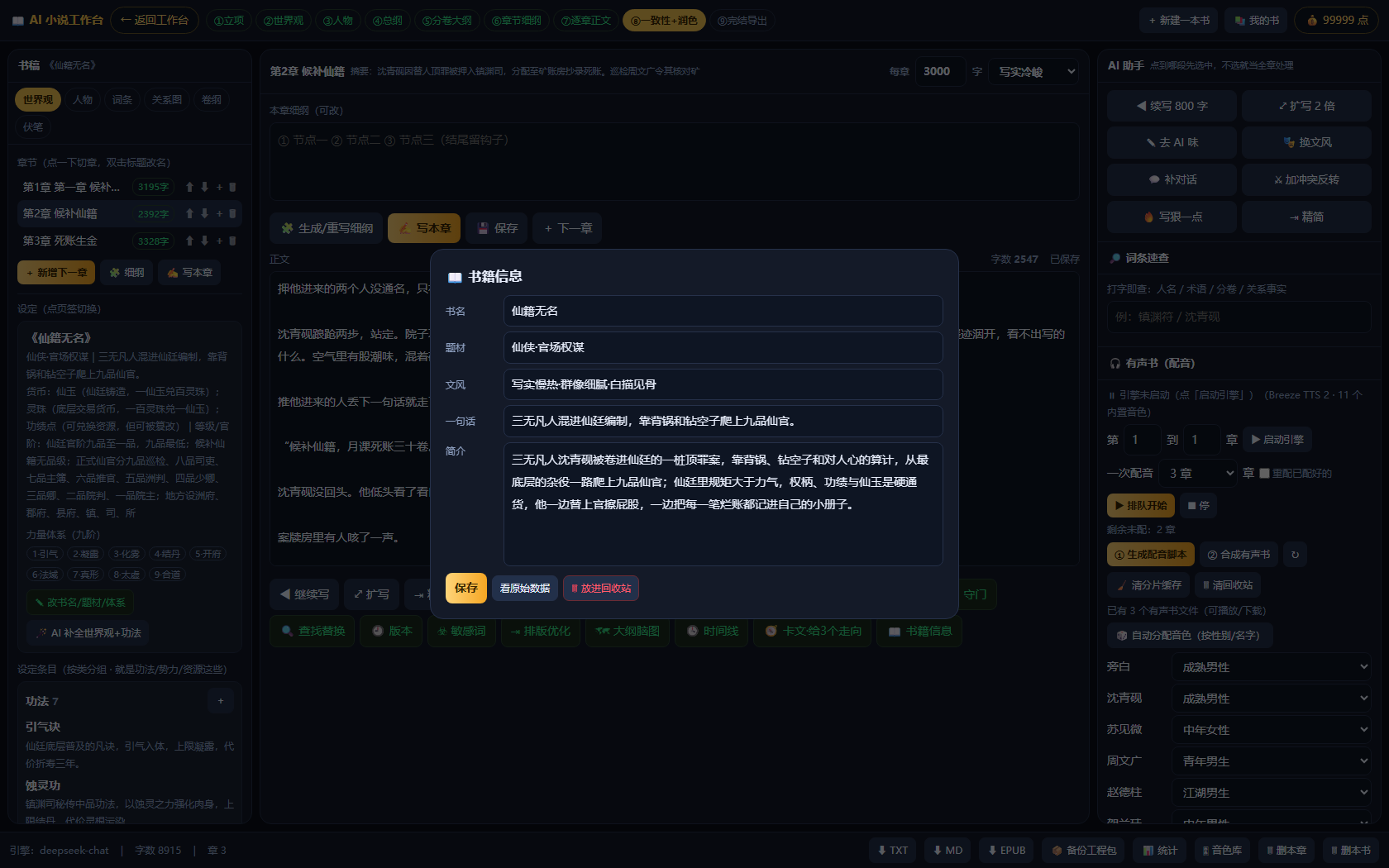Click the refresh icon beside 合成有声书
The height and width of the screenshot is (868, 1389).
click(x=1295, y=555)
